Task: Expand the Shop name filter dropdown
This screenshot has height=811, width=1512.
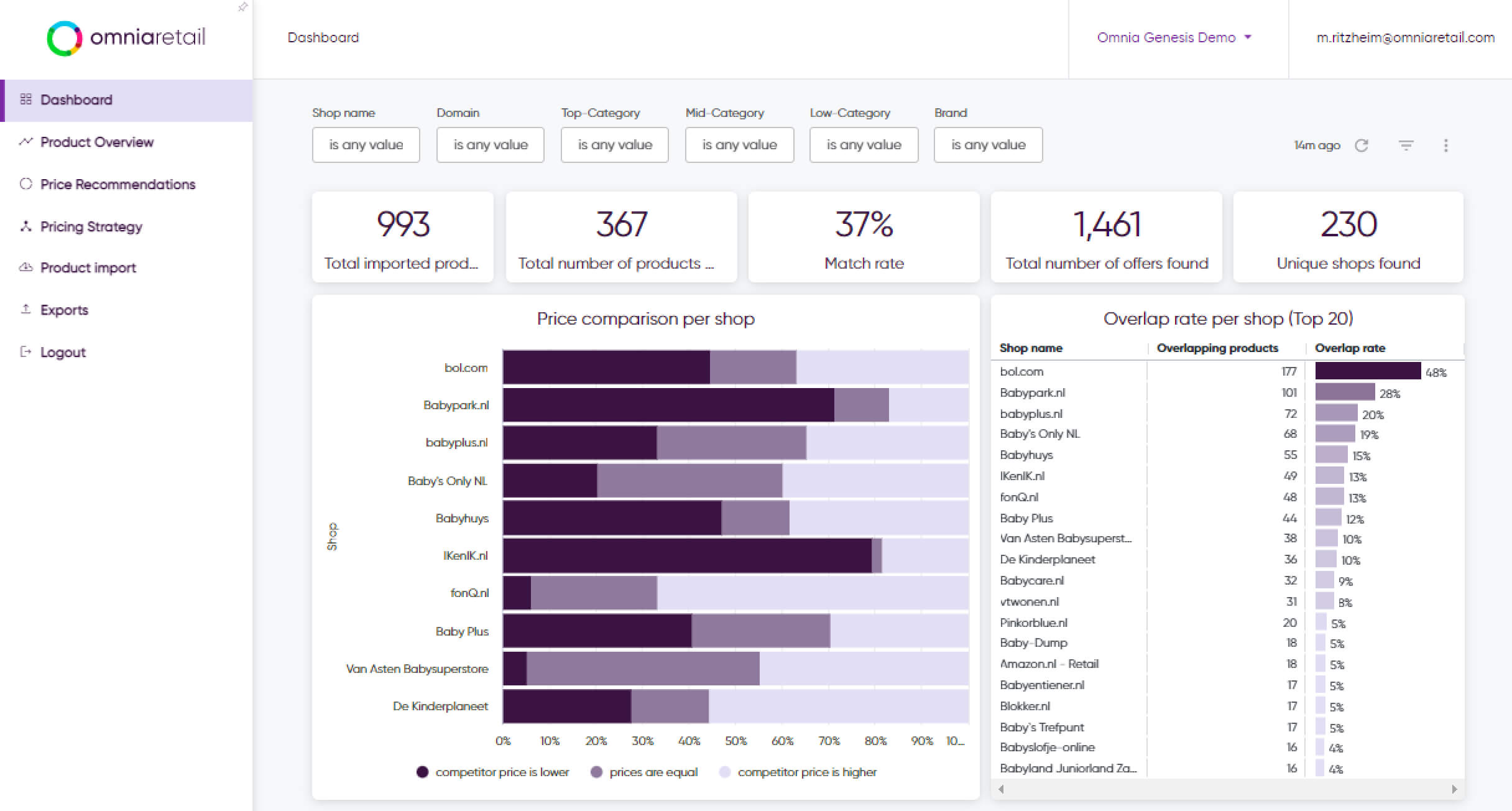Action: tap(365, 145)
